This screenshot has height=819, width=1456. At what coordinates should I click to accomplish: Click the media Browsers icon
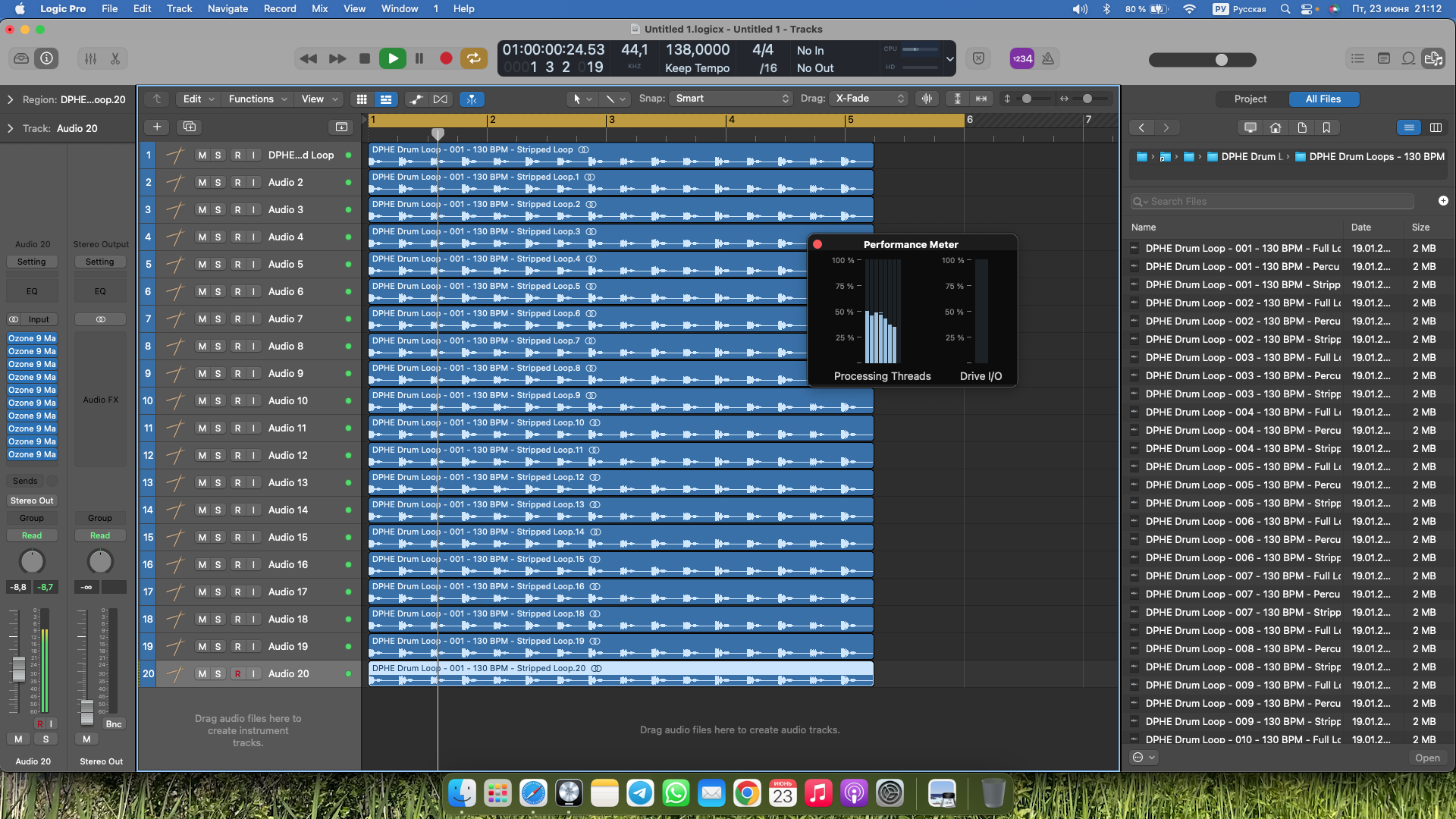(x=1433, y=58)
